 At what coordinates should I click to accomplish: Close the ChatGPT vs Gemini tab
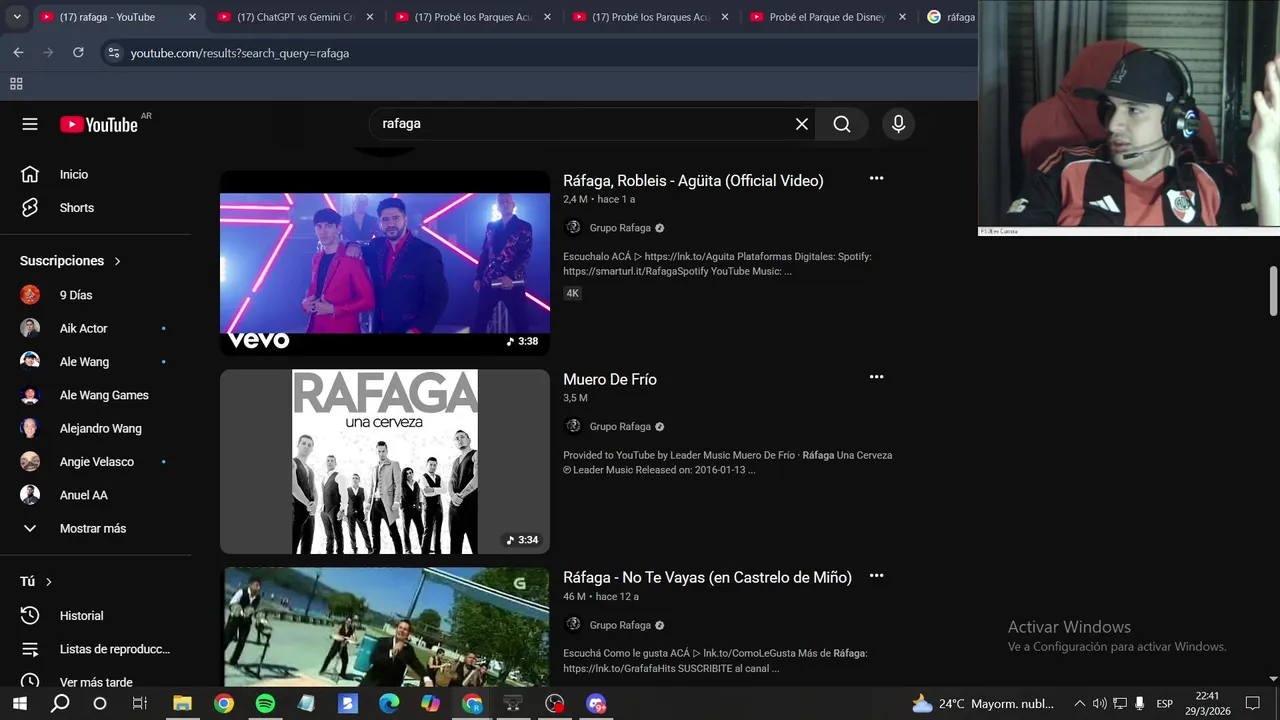coord(370,17)
